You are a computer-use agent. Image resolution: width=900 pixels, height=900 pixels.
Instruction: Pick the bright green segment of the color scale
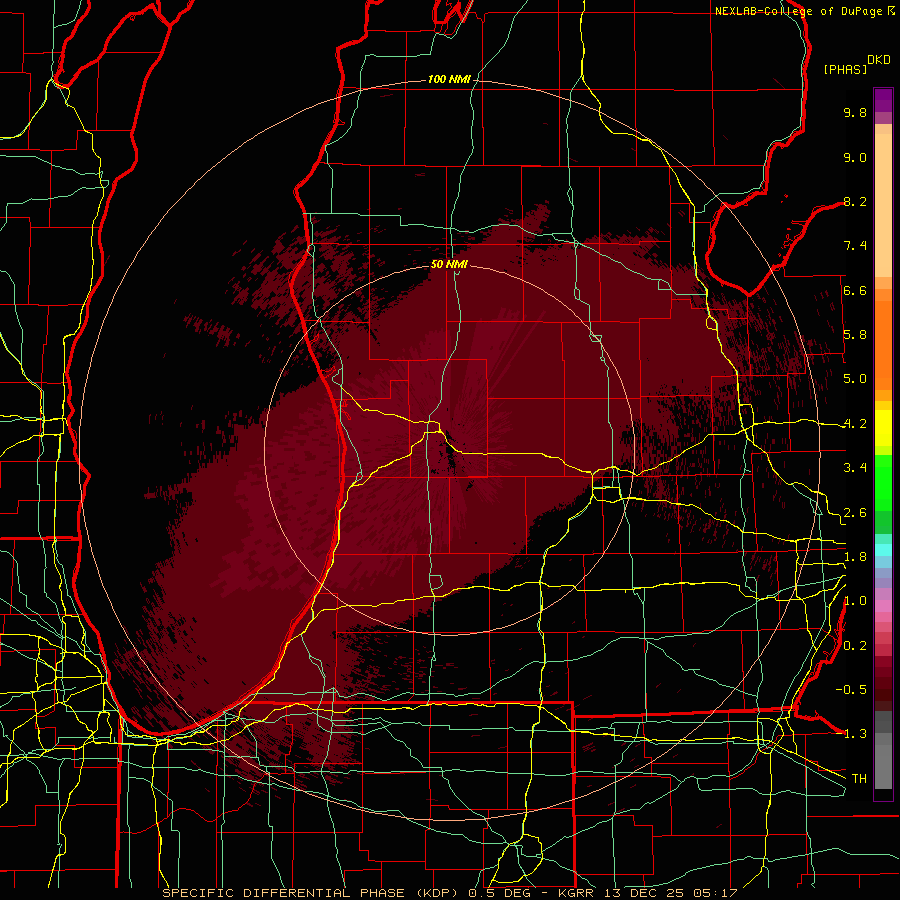(x=883, y=483)
